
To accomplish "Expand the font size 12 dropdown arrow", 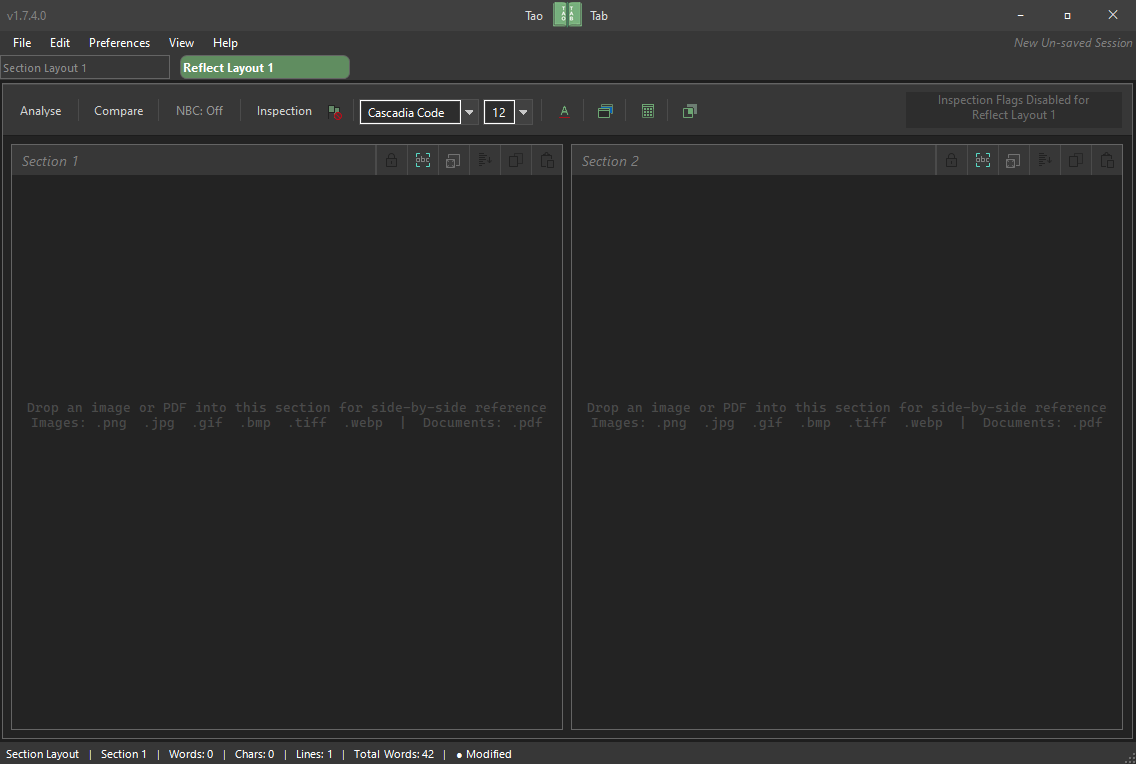I will click(x=523, y=112).
